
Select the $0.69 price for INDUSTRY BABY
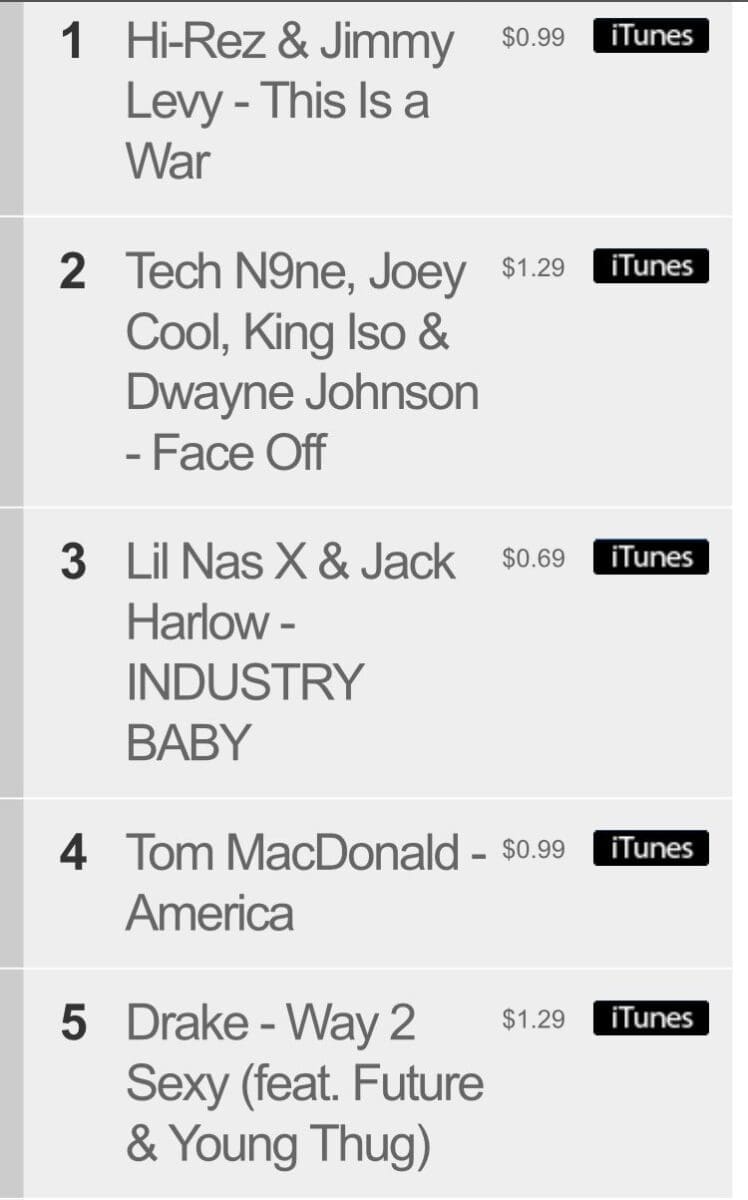point(533,559)
